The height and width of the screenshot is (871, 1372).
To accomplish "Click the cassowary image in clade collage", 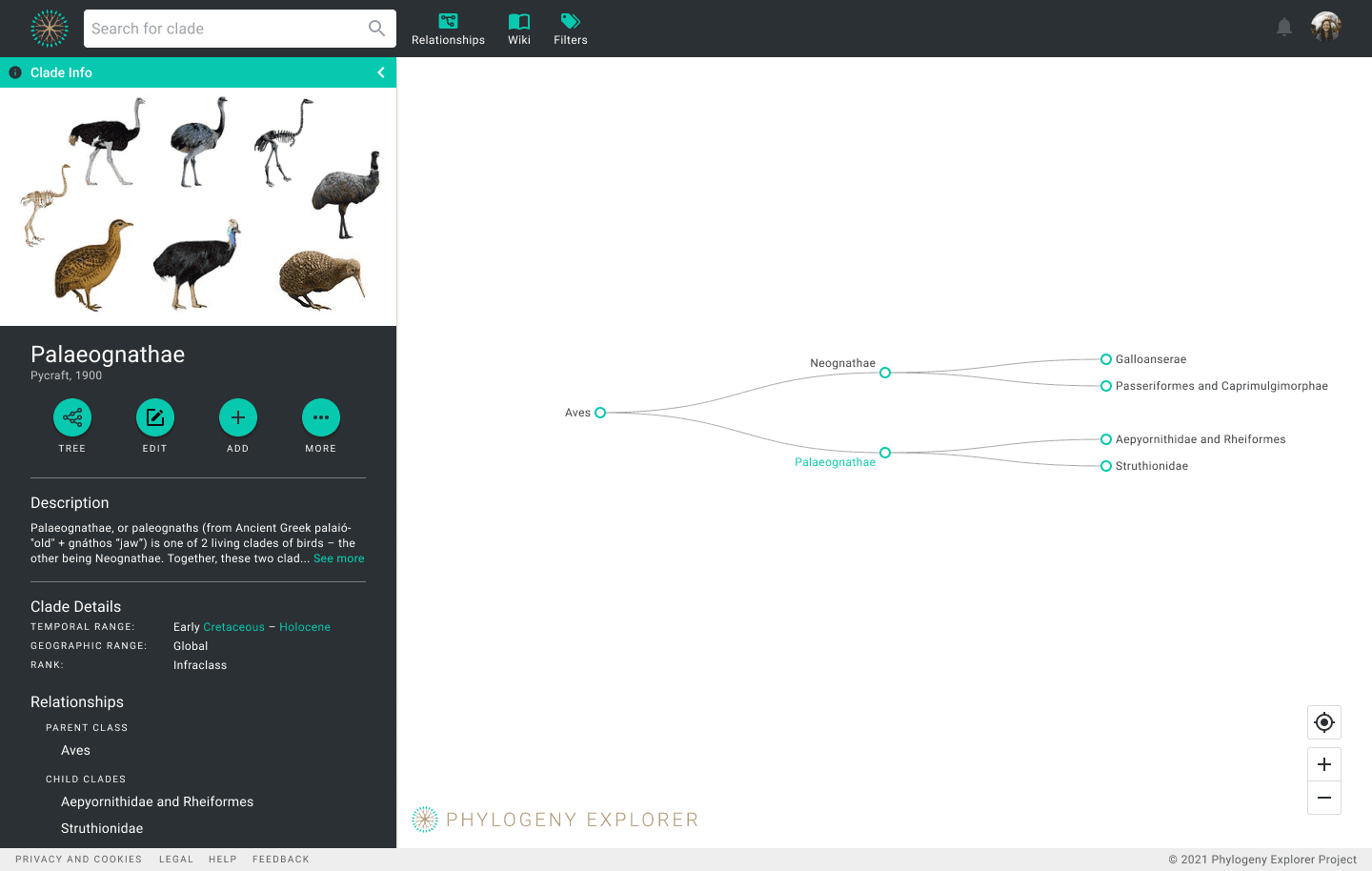I will [197, 264].
